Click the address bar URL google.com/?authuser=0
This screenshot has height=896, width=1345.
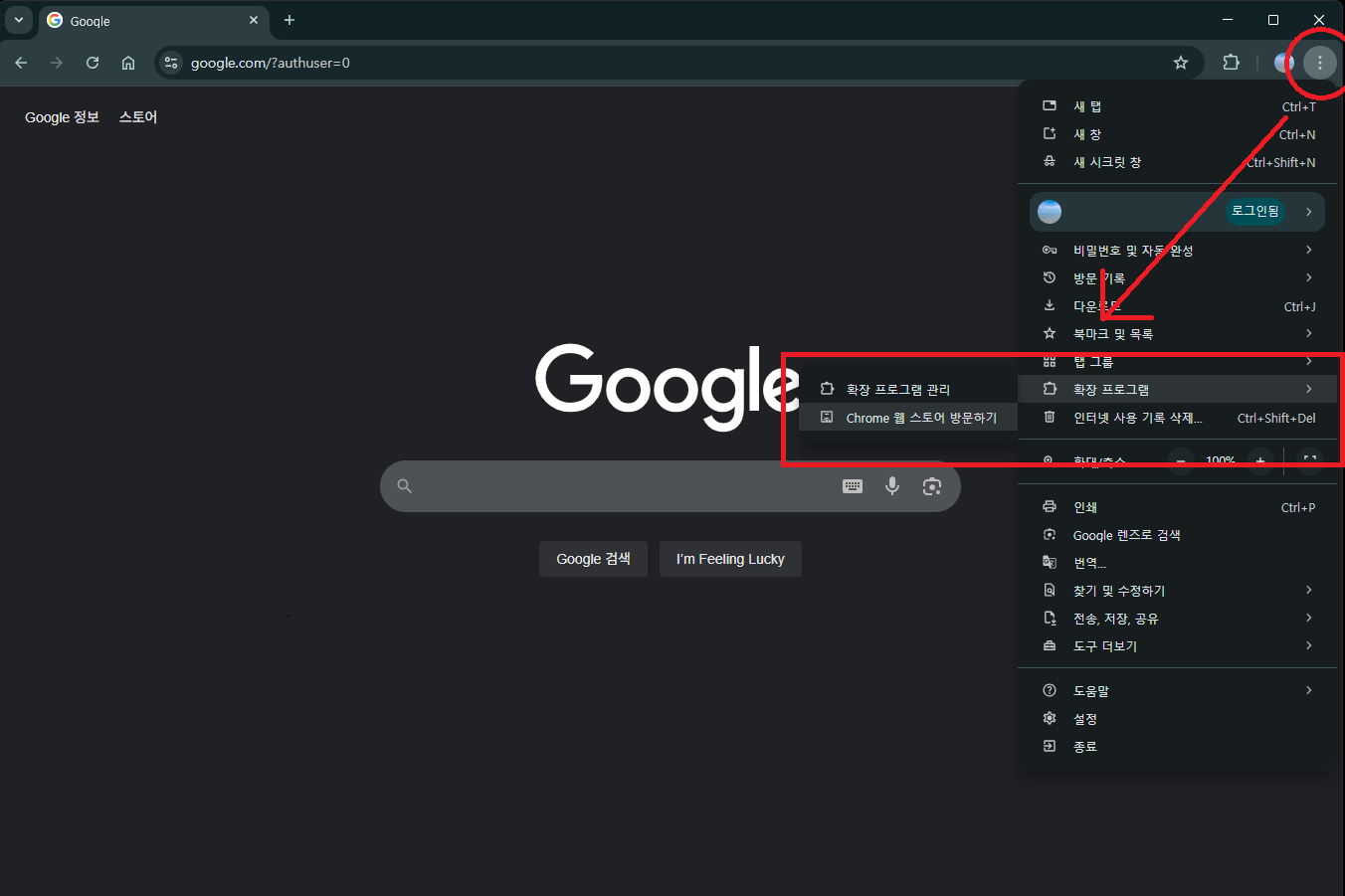coord(271,63)
